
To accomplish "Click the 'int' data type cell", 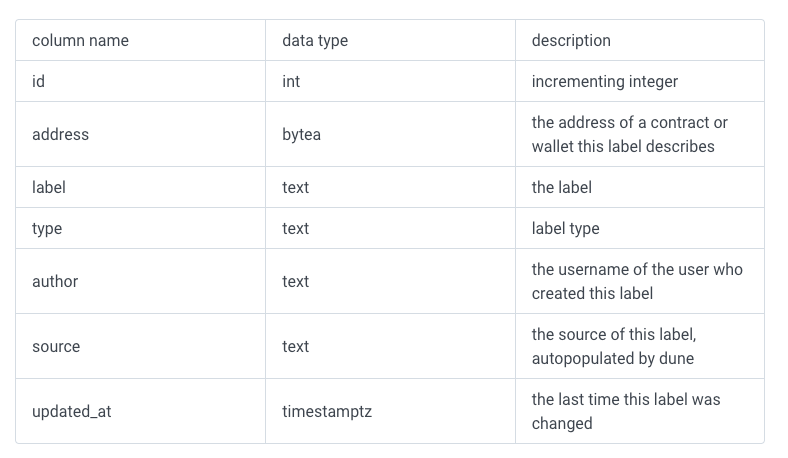I will pos(390,81).
